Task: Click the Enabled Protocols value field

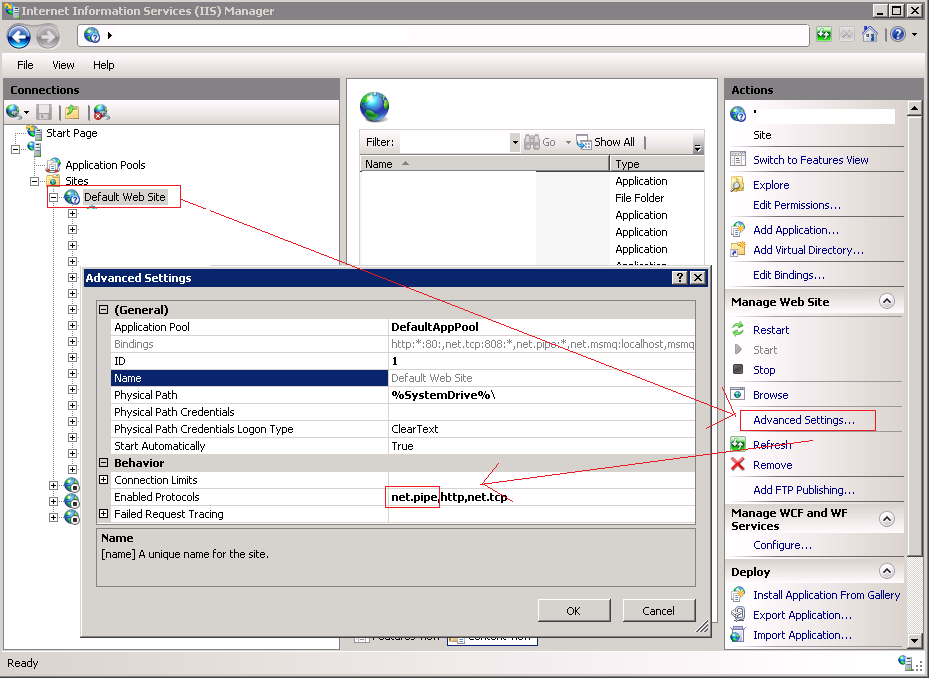Action: click(540, 497)
